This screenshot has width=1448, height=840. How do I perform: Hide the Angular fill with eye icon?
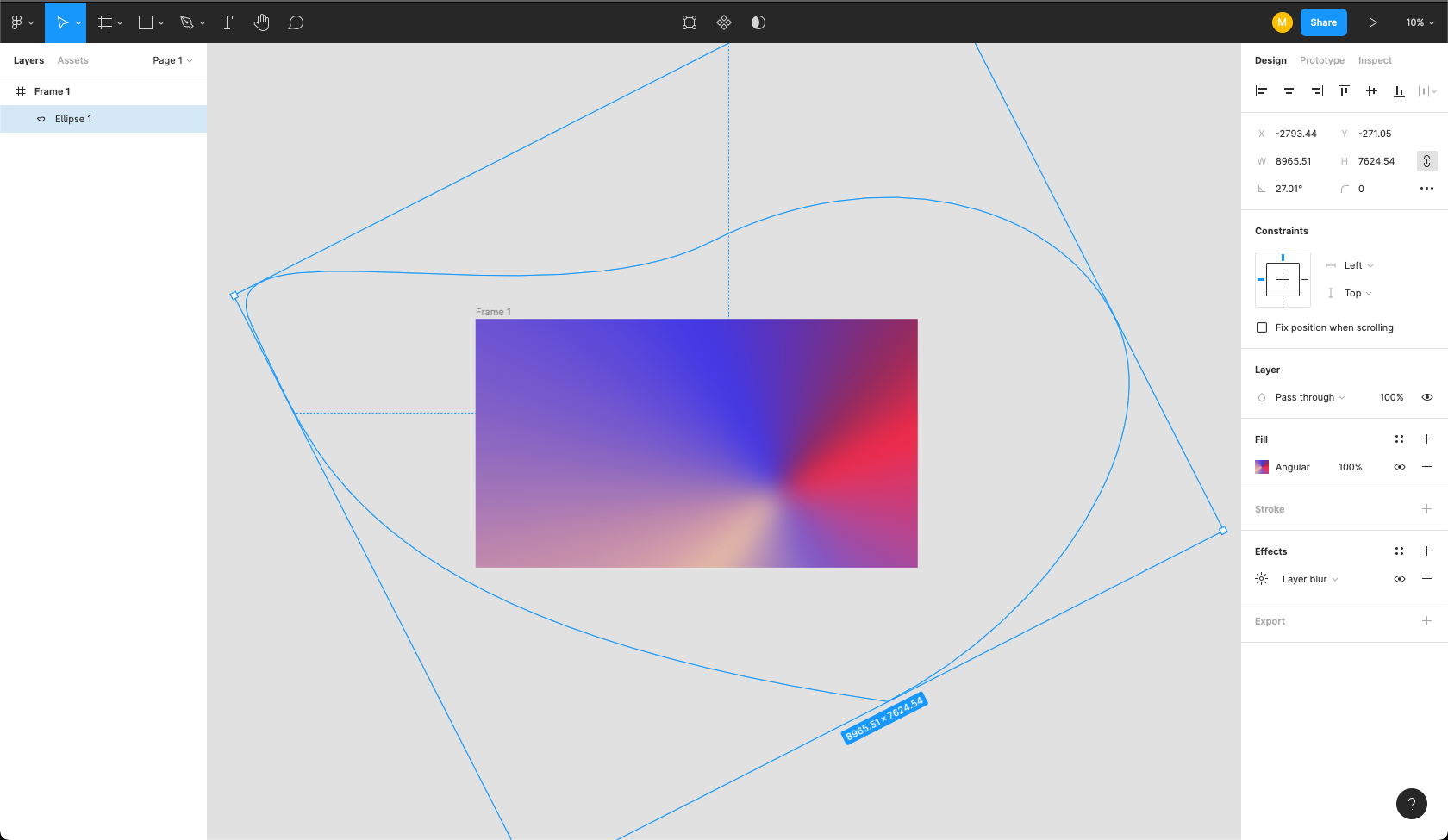1400,467
